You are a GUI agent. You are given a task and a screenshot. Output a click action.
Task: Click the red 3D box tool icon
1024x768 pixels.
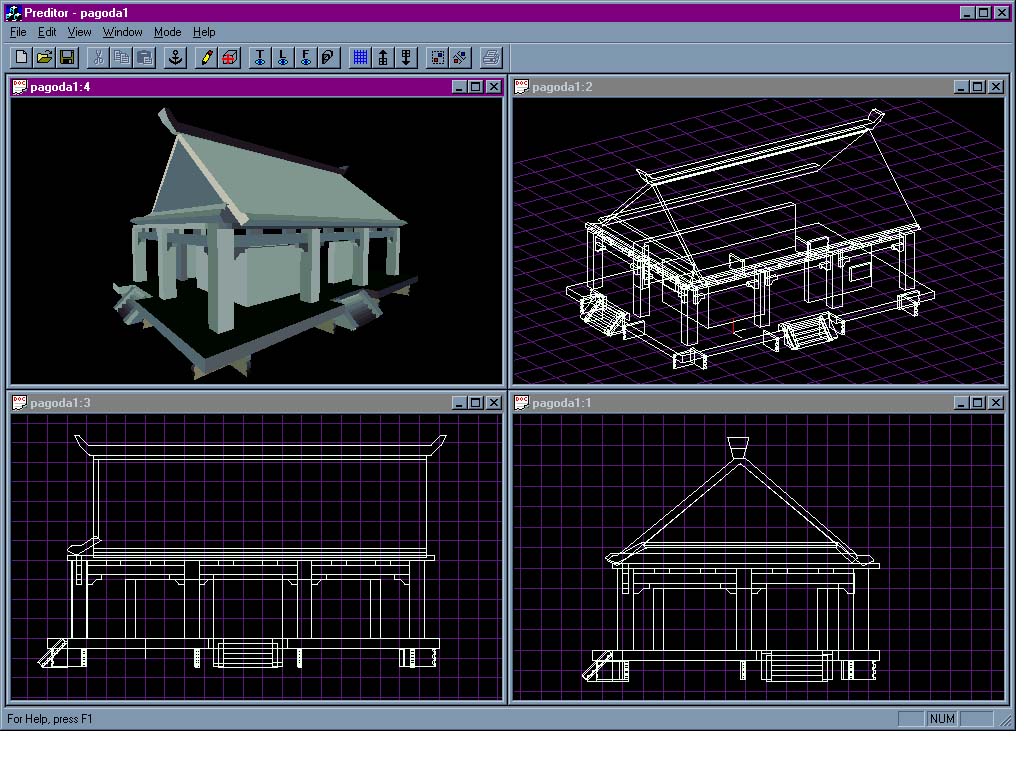click(x=229, y=57)
